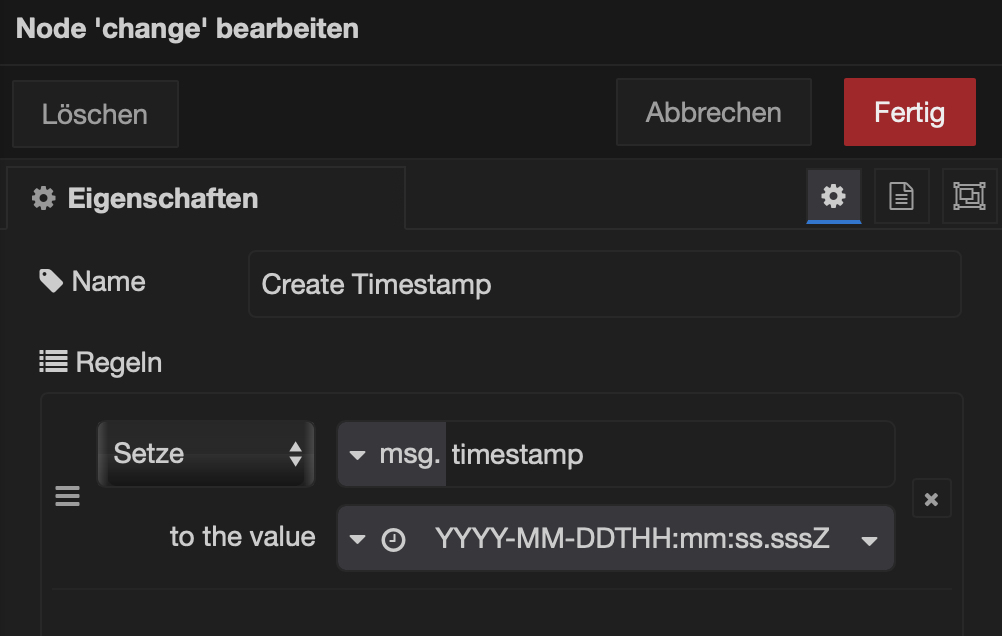Open the node description document icon

pyautogui.click(x=901, y=196)
